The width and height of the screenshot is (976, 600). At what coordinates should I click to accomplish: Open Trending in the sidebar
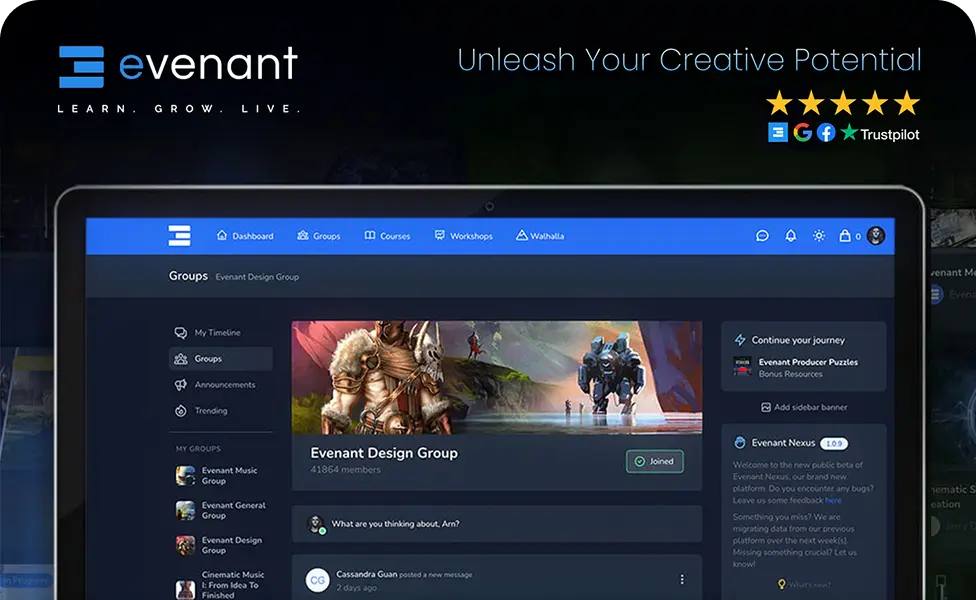tap(220, 411)
